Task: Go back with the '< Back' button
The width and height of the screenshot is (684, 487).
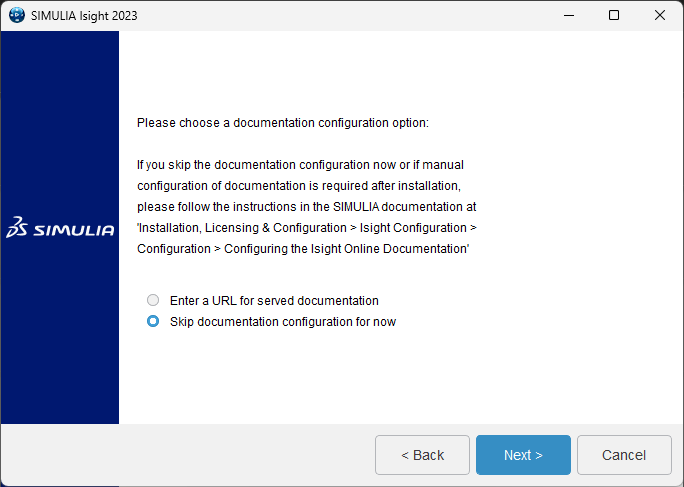Action: 422,455
